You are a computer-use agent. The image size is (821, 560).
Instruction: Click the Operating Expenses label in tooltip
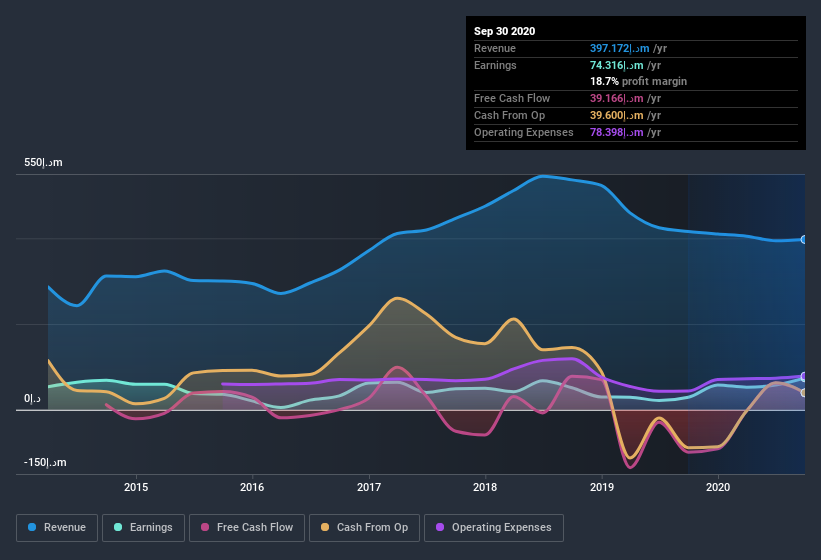523,132
